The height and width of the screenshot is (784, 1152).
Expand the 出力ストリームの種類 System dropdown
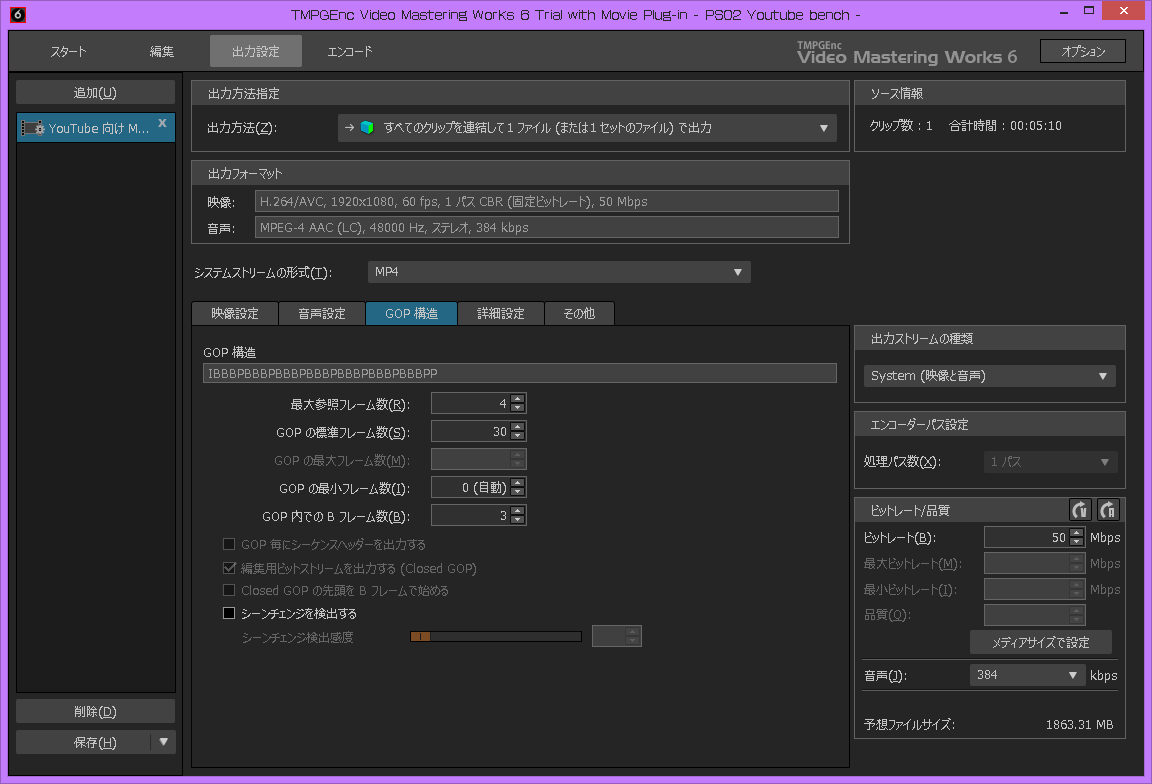[990, 375]
